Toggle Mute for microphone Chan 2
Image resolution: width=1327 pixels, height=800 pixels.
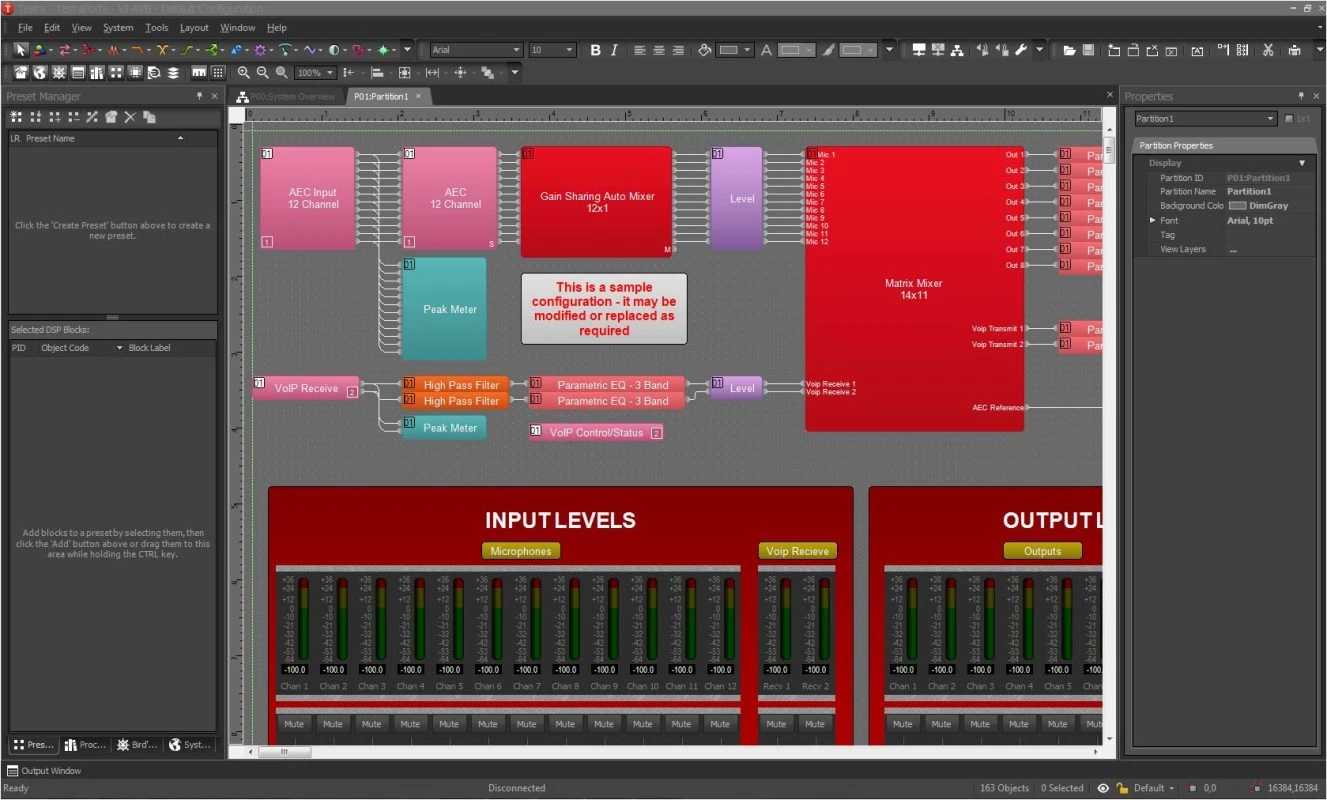[333, 724]
